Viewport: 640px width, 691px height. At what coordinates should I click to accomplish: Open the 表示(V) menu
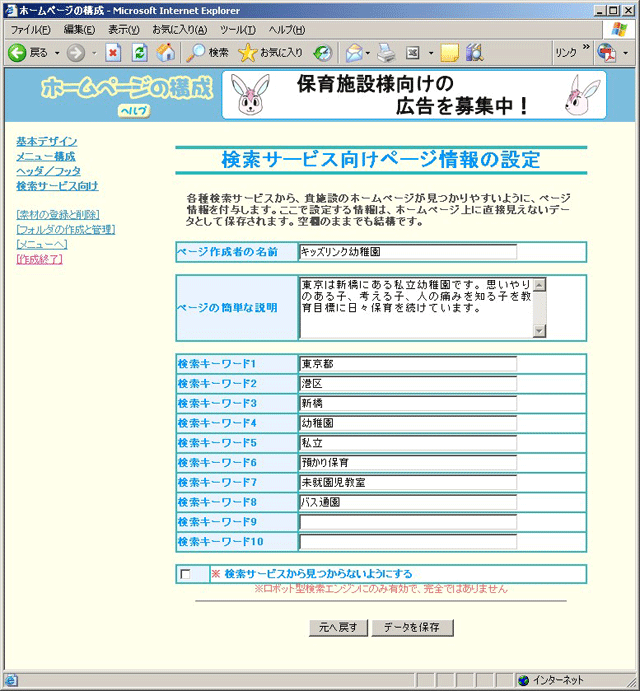pyautogui.click(x=124, y=30)
